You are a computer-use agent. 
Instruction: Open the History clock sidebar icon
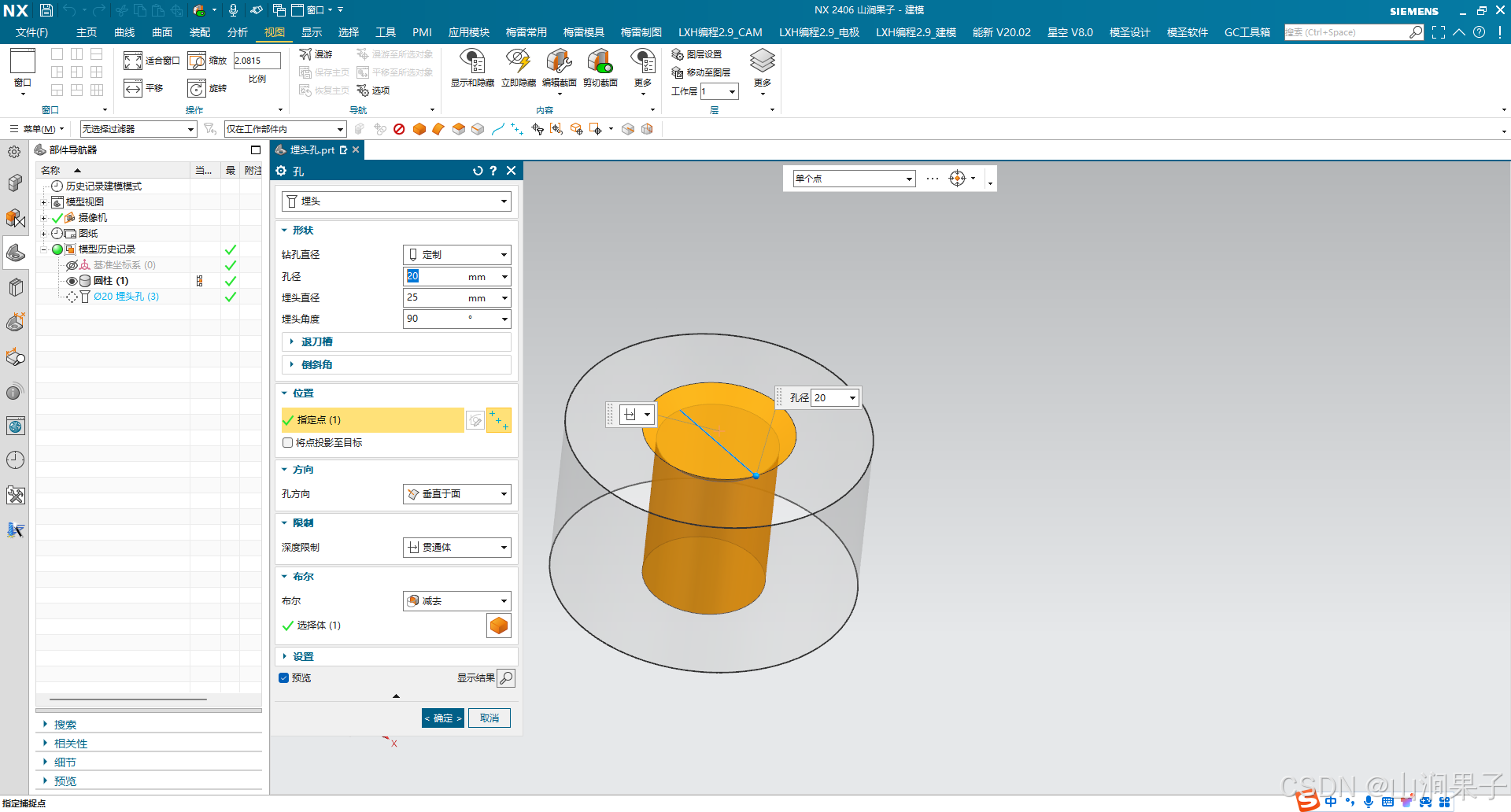[x=15, y=460]
